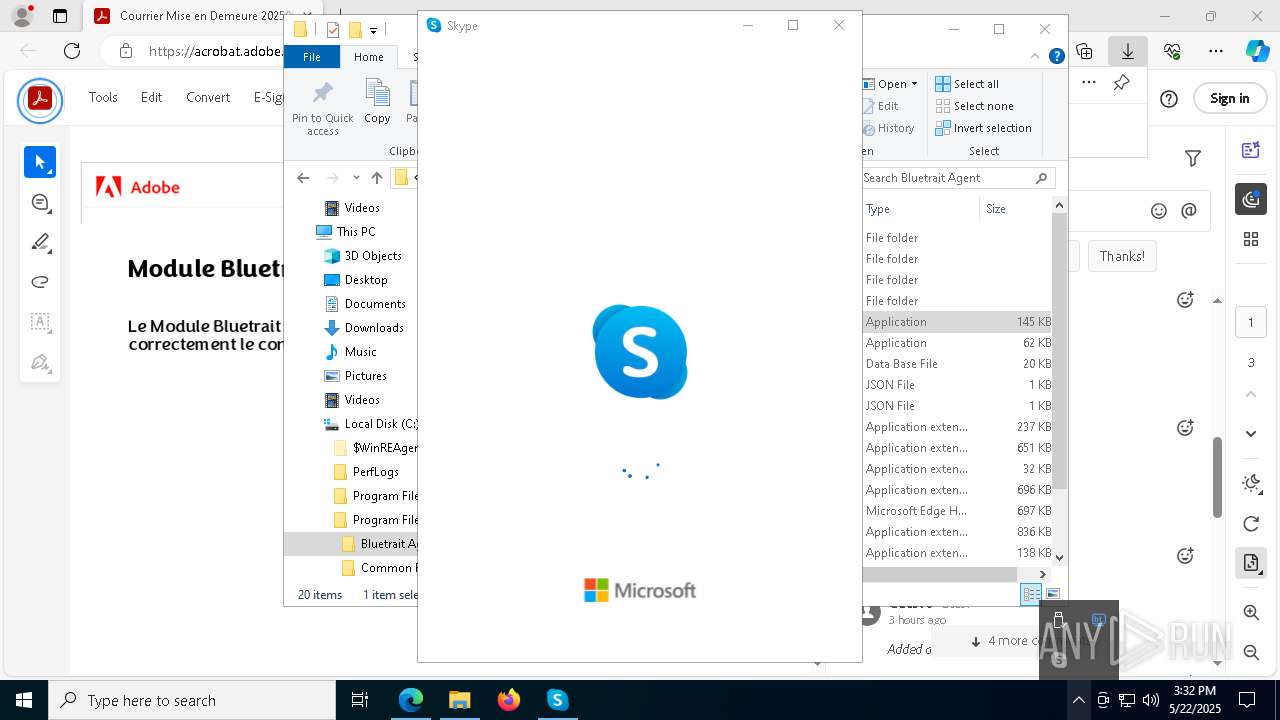Open recent locations dropdown in Explorer navigation
The image size is (1280, 720).
click(356, 178)
